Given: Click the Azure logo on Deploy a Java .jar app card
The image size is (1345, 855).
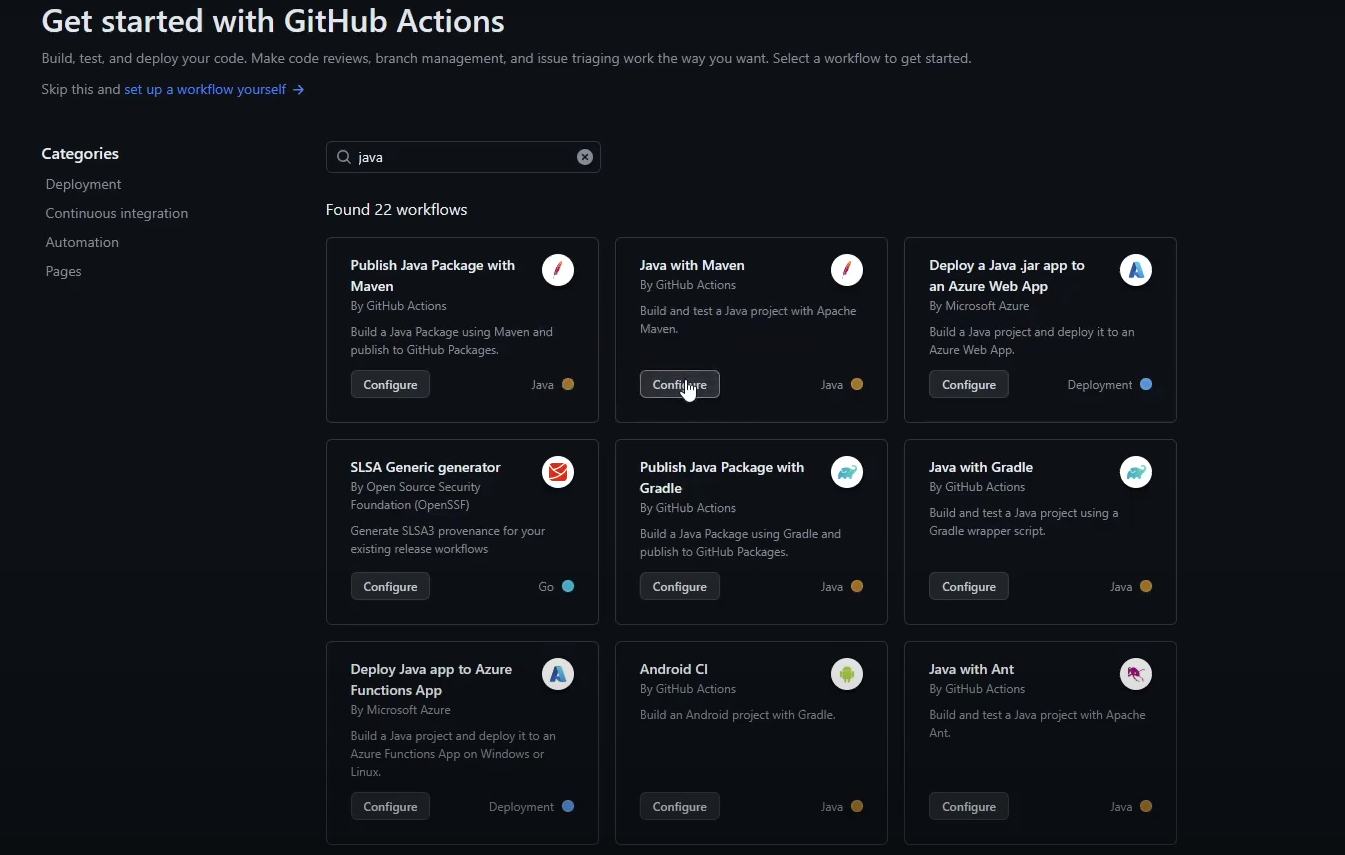Looking at the screenshot, I should pyautogui.click(x=1136, y=270).
